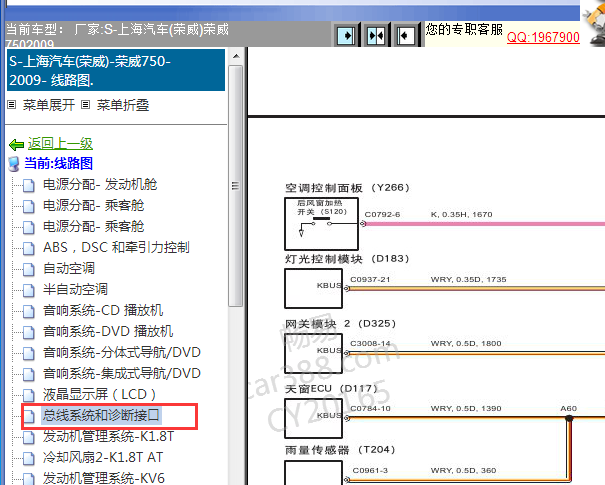605x485 pixels.
Task: Click wire label WRY, 0.5D, 1390
Action: click(x=466, y=408)
